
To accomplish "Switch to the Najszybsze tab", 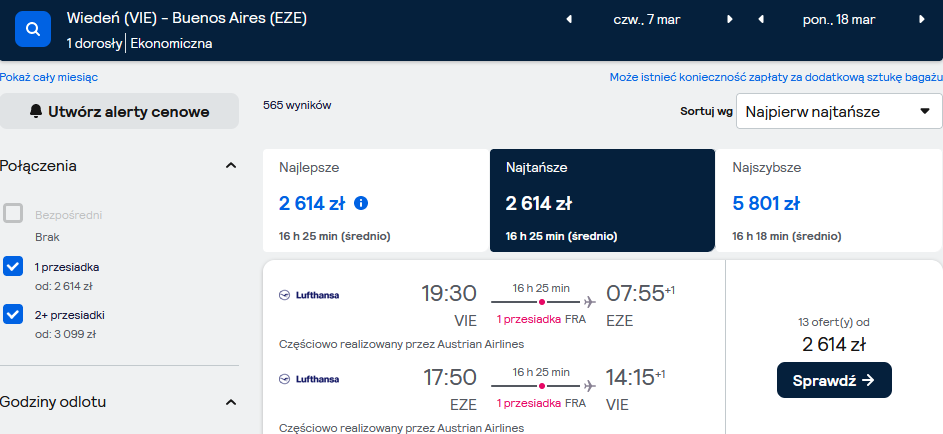I will point(828,200).
